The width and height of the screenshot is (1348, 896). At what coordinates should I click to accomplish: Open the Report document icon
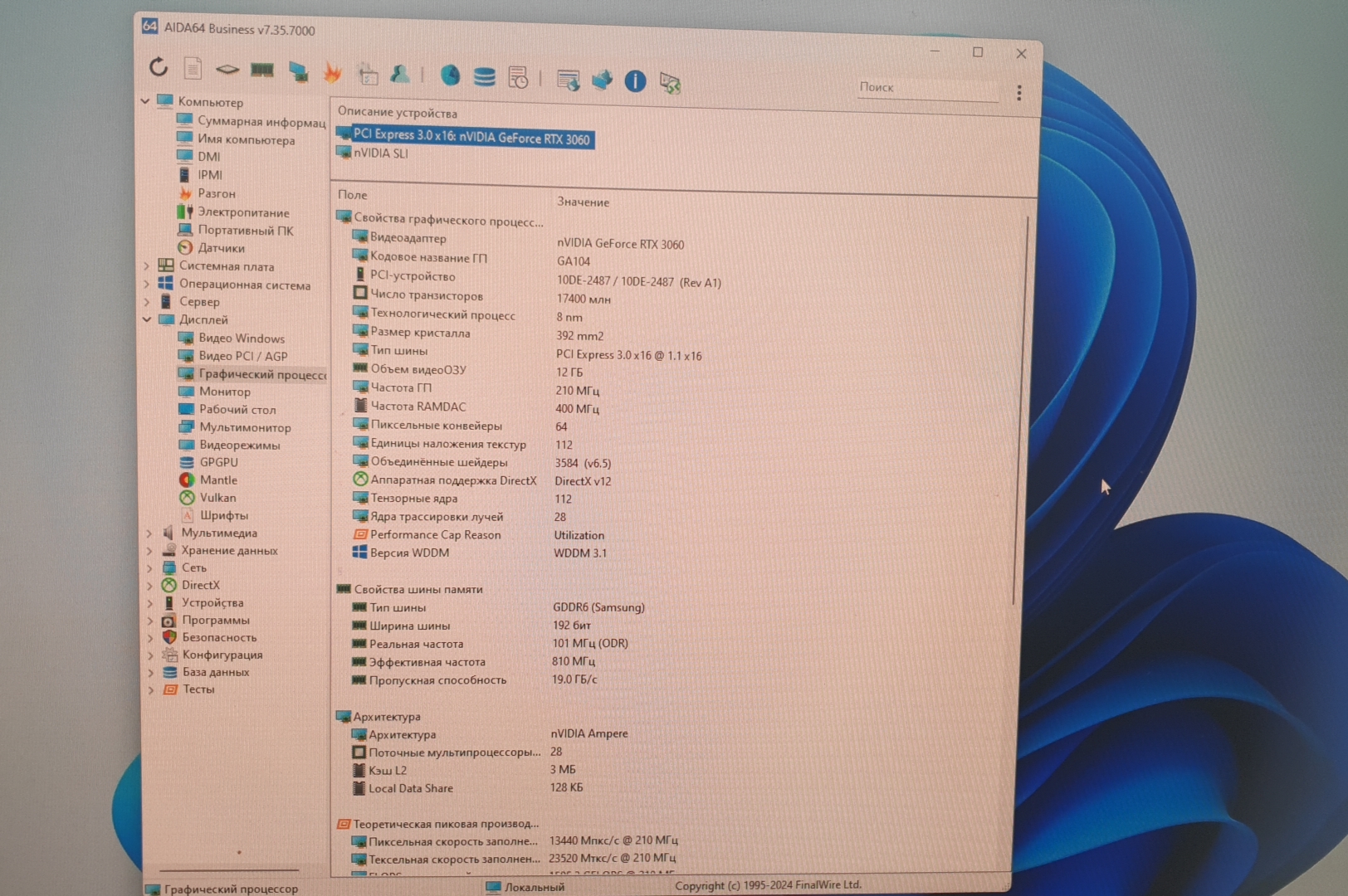point(193,68)
